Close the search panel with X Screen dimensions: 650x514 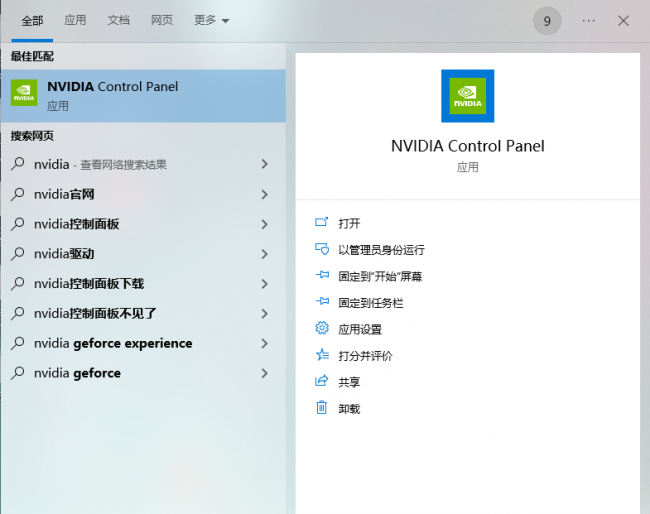tap(623, 21)
